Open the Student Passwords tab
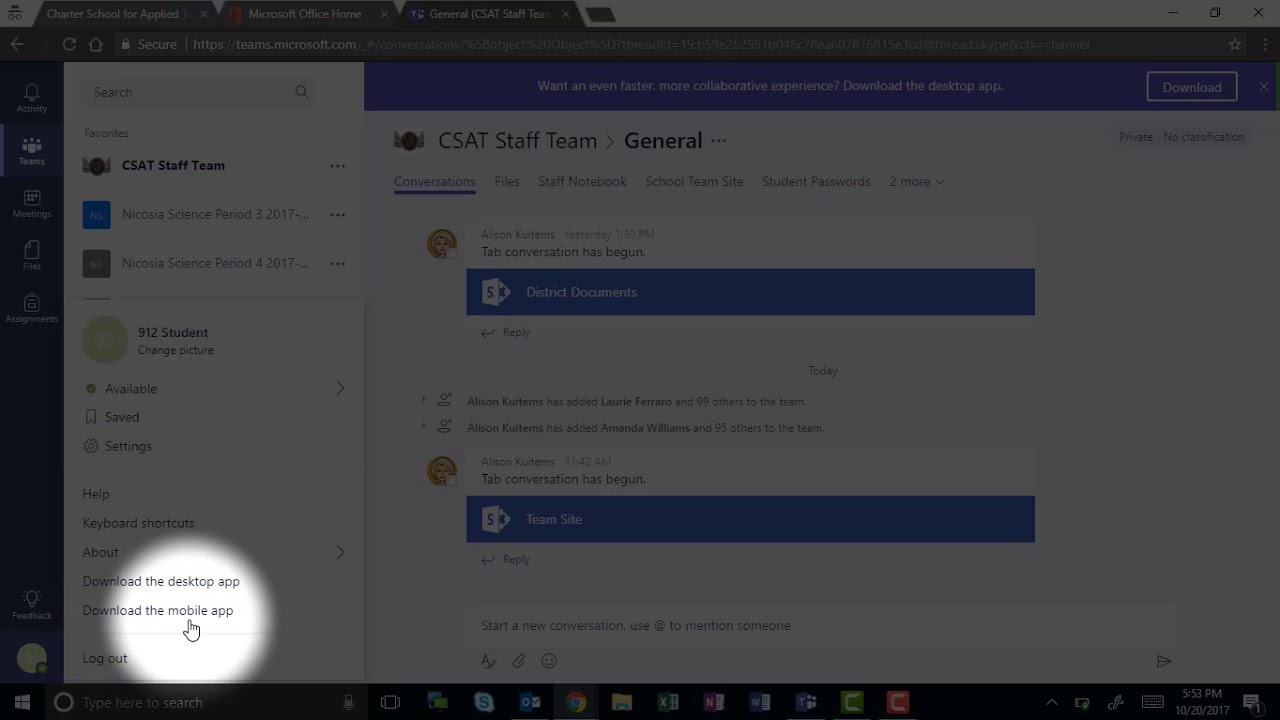This screenshot has width=1280, height=720. [816, 182]
